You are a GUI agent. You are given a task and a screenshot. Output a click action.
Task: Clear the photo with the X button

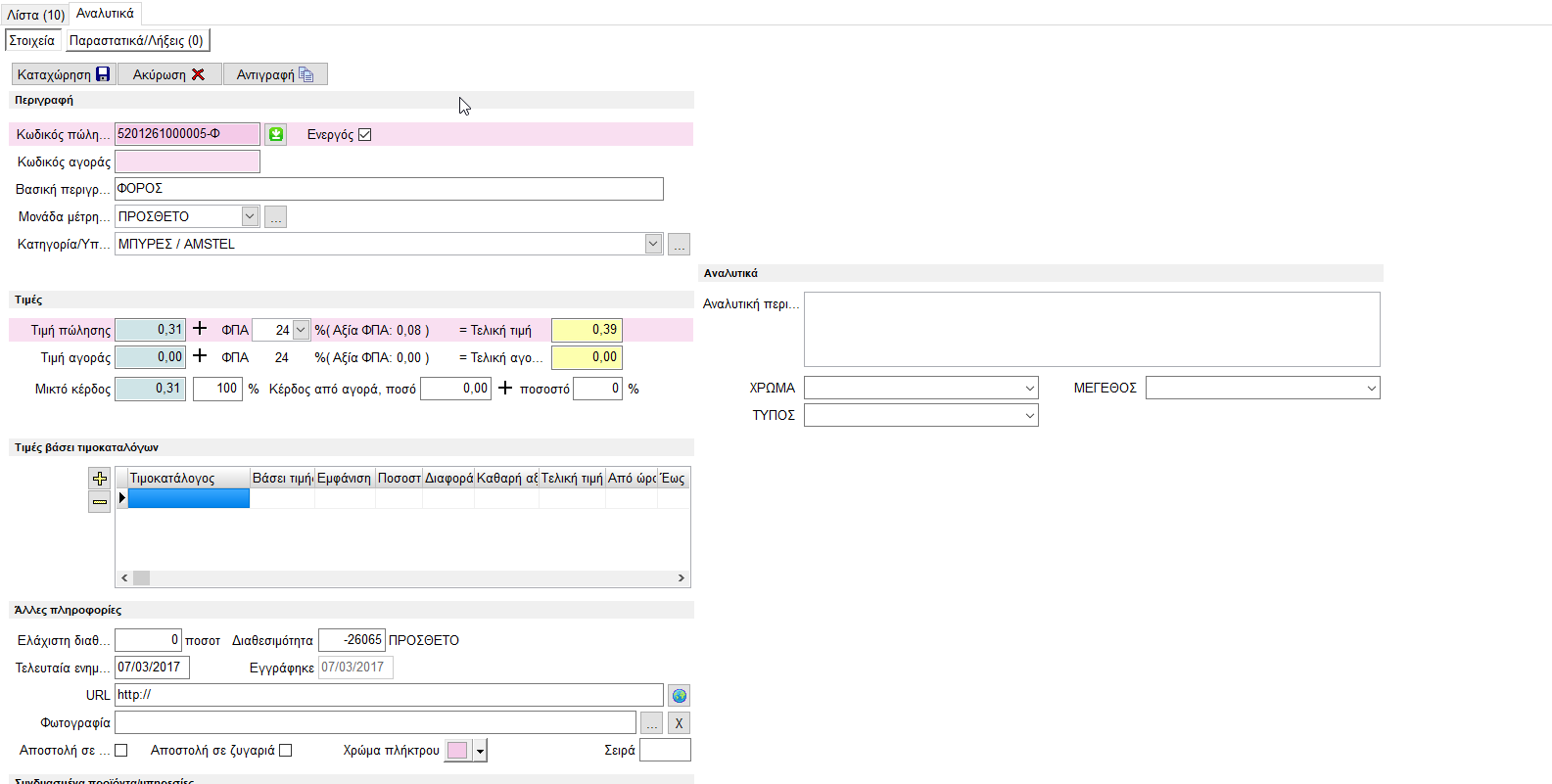pyautogui.click(x=679, y=722)
